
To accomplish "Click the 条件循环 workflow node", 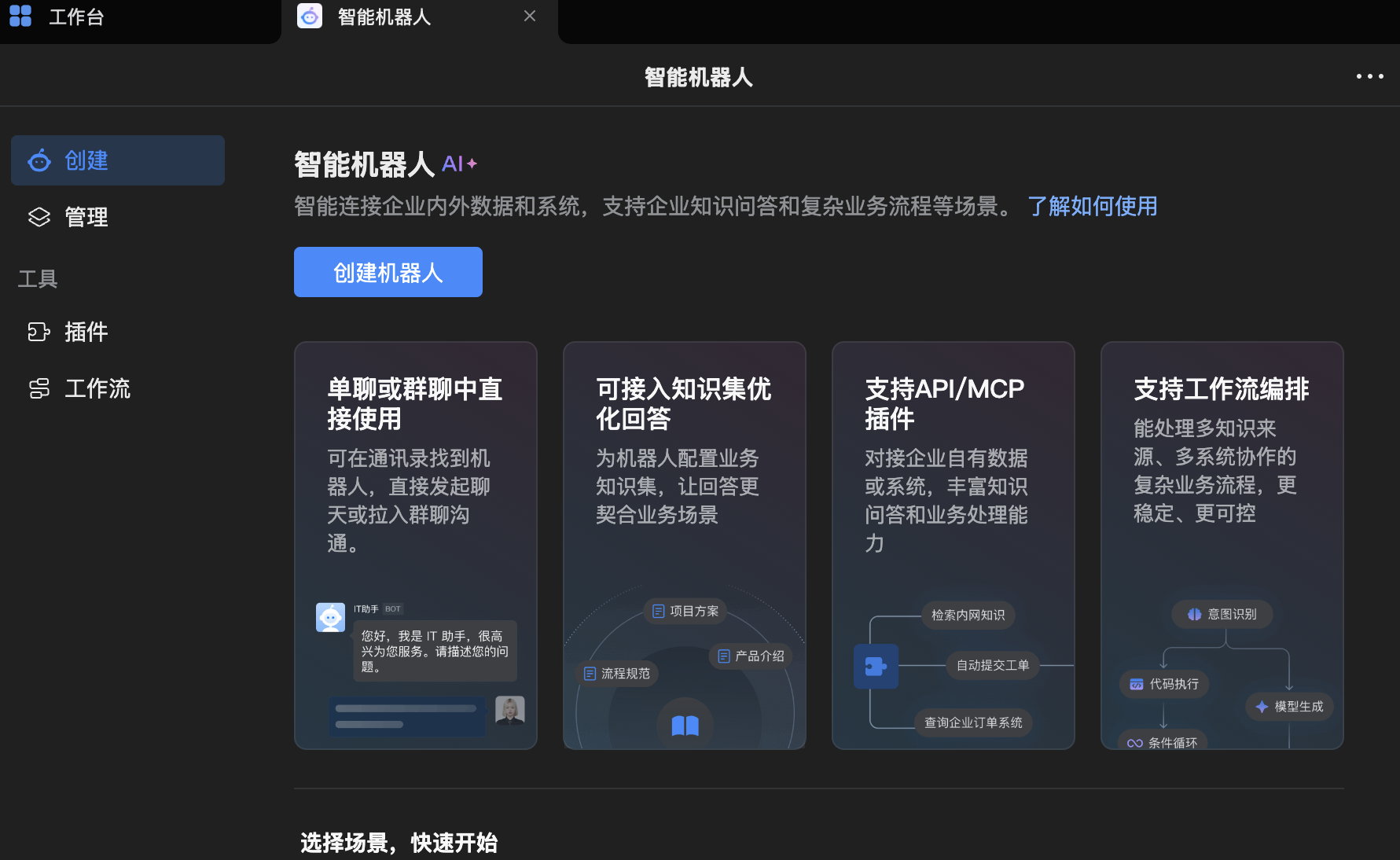I will click(x=1163, y=741).
